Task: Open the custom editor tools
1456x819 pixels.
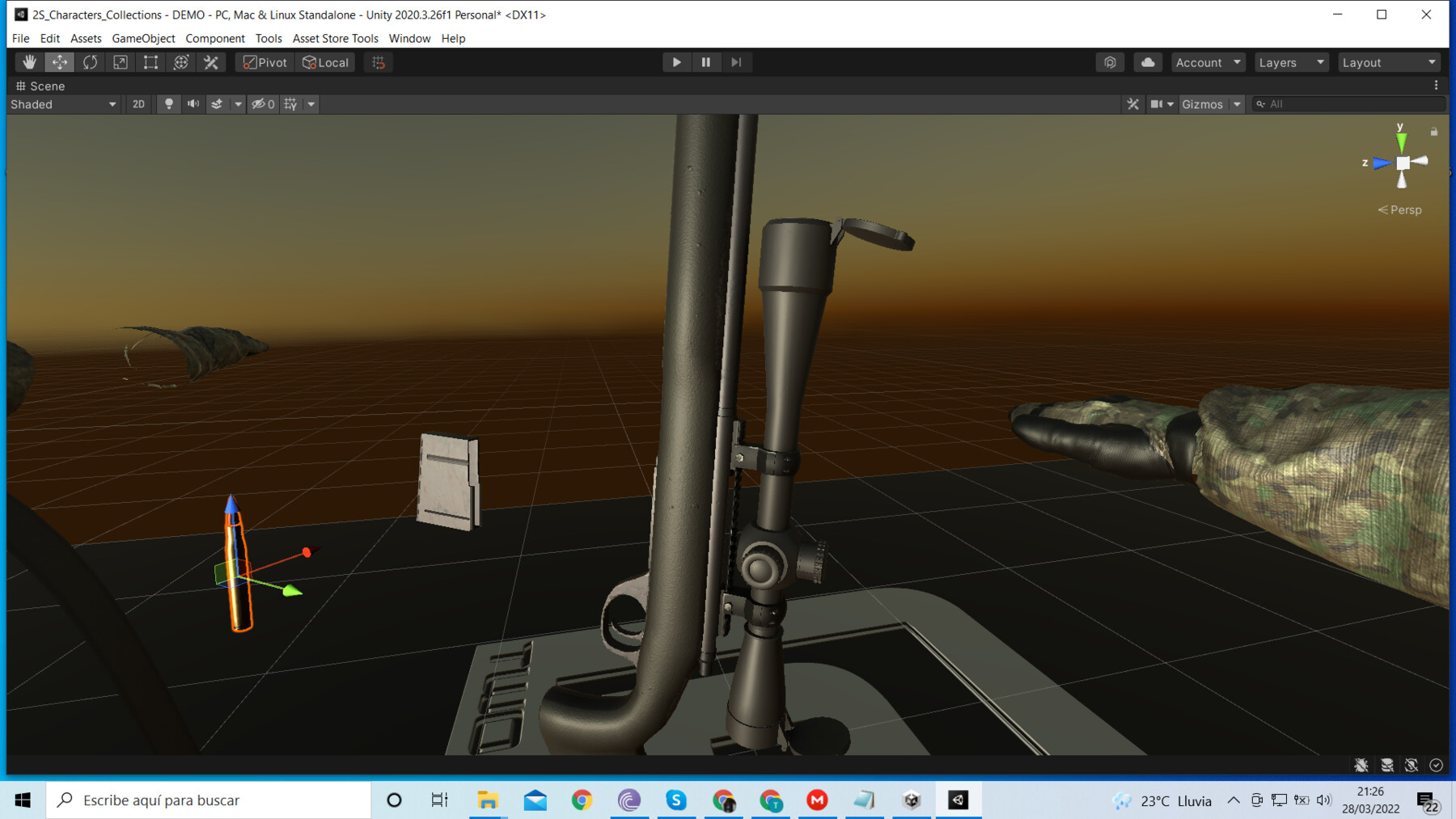Action: click(x=211, y=62)
